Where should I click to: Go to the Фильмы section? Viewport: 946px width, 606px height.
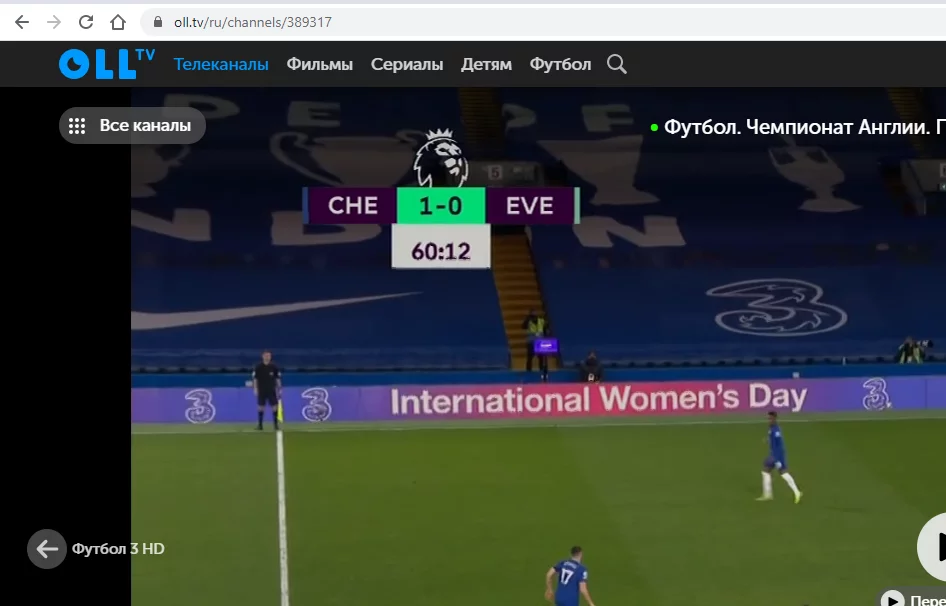tap(320, 64)
